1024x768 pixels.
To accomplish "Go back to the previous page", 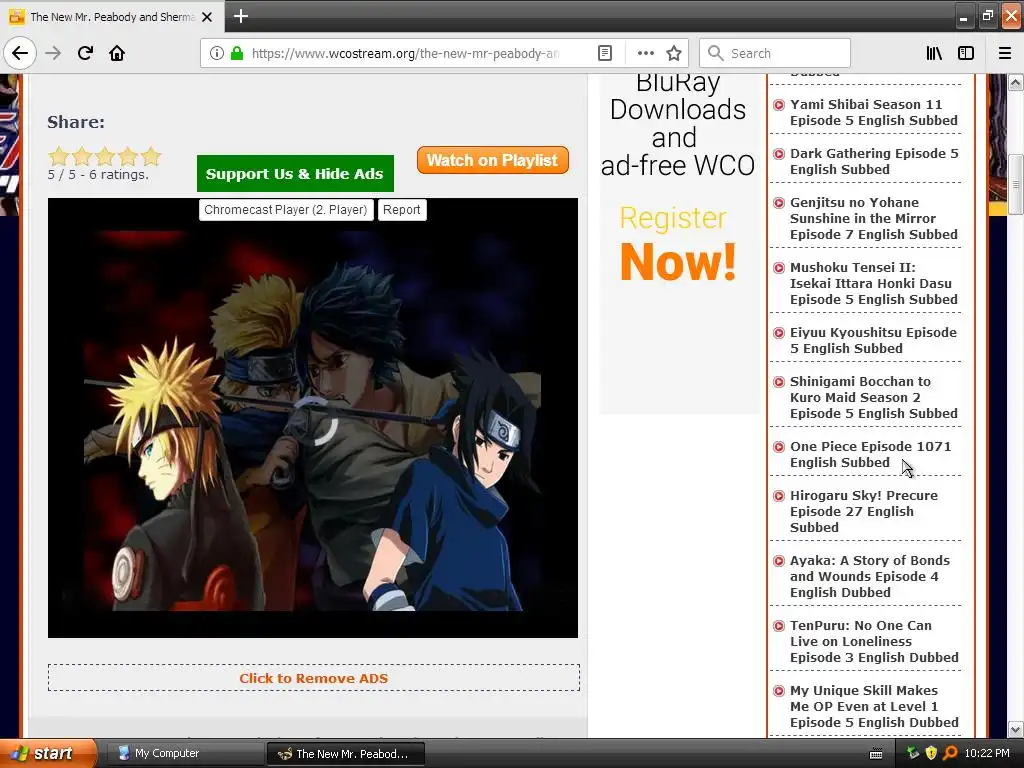I will point(20,54).
